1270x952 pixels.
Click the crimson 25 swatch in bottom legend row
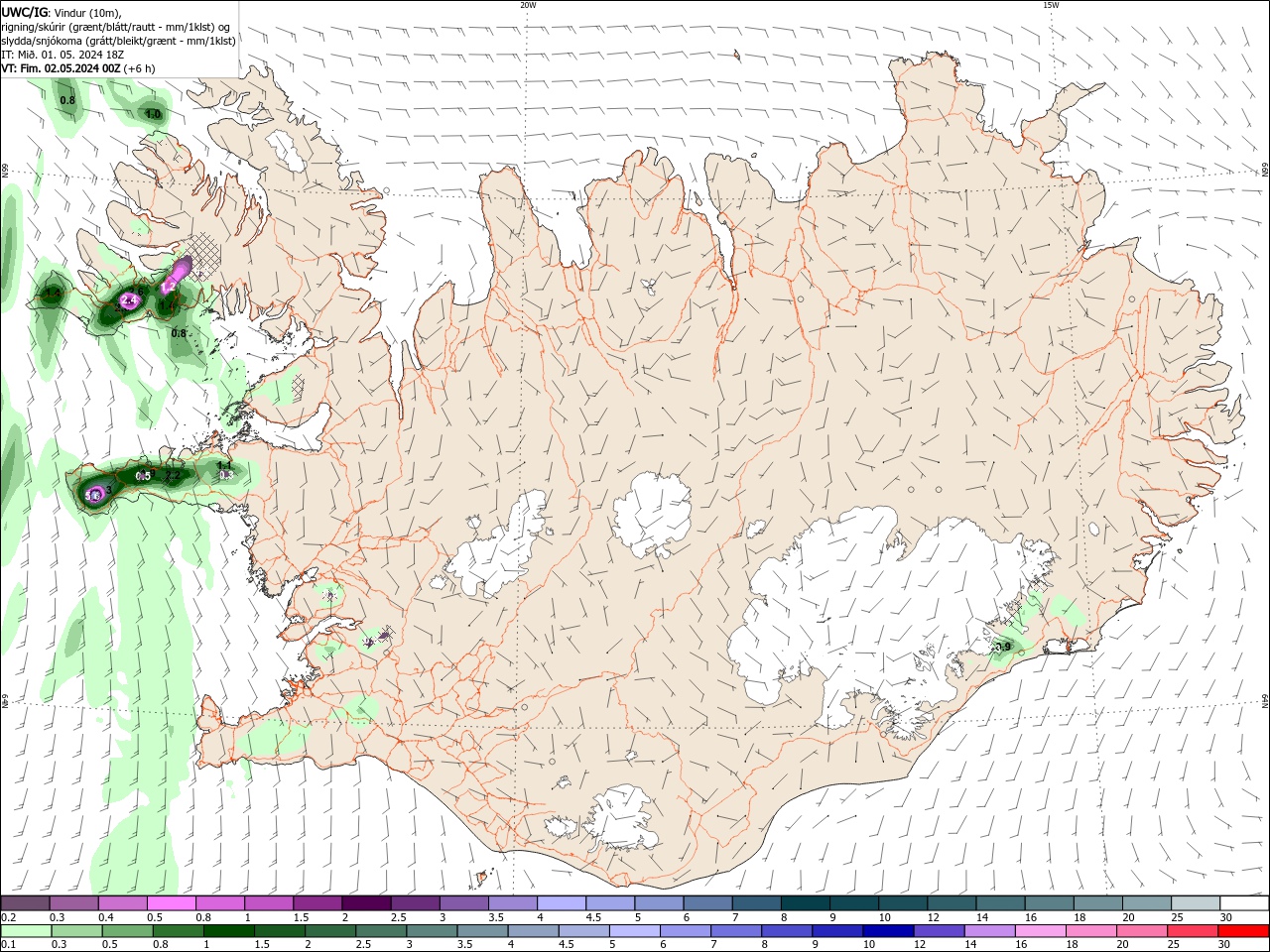[1192, 931]
